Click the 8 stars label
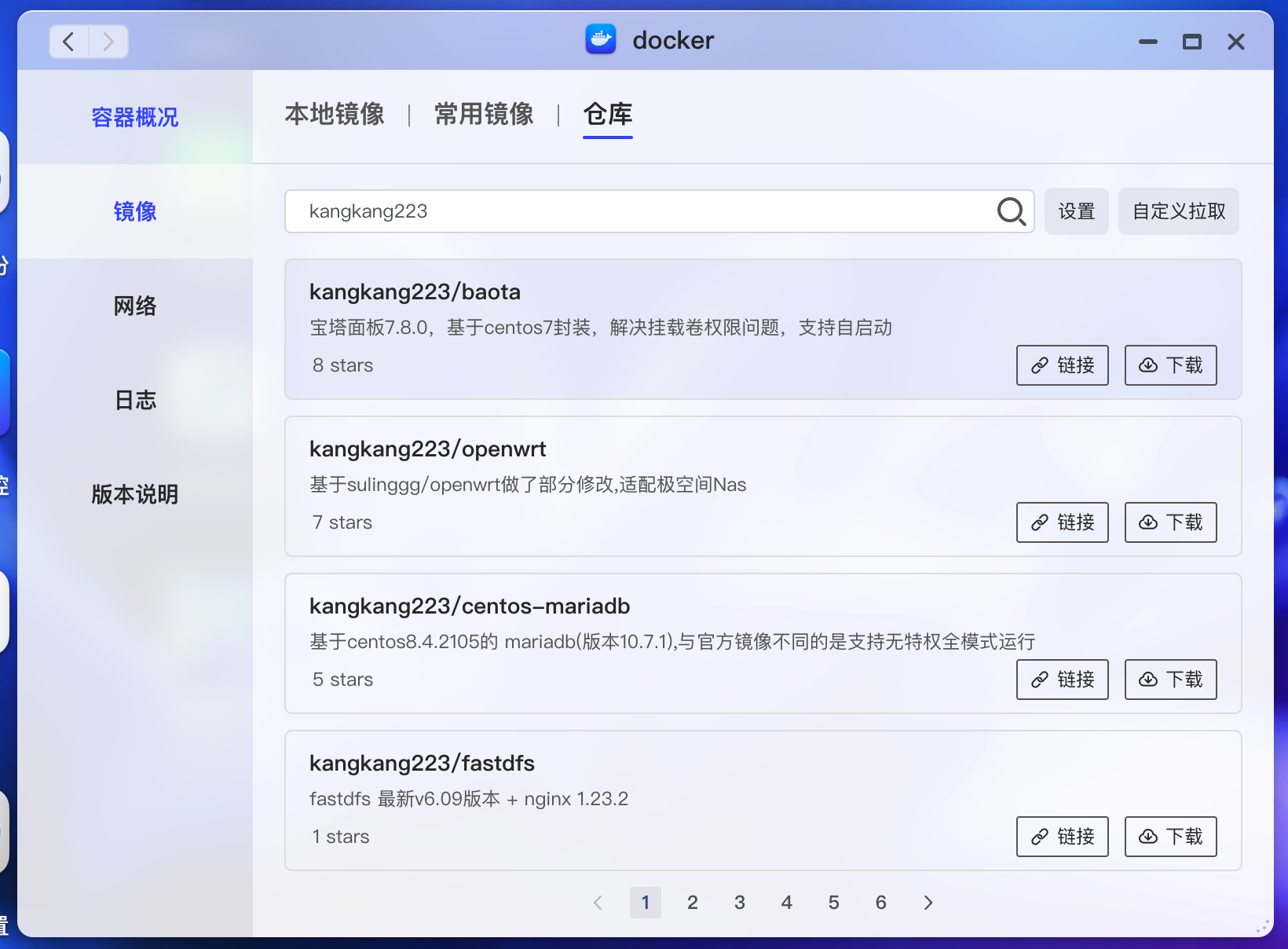Screen dimensions: 1288x949 (342, 365)
